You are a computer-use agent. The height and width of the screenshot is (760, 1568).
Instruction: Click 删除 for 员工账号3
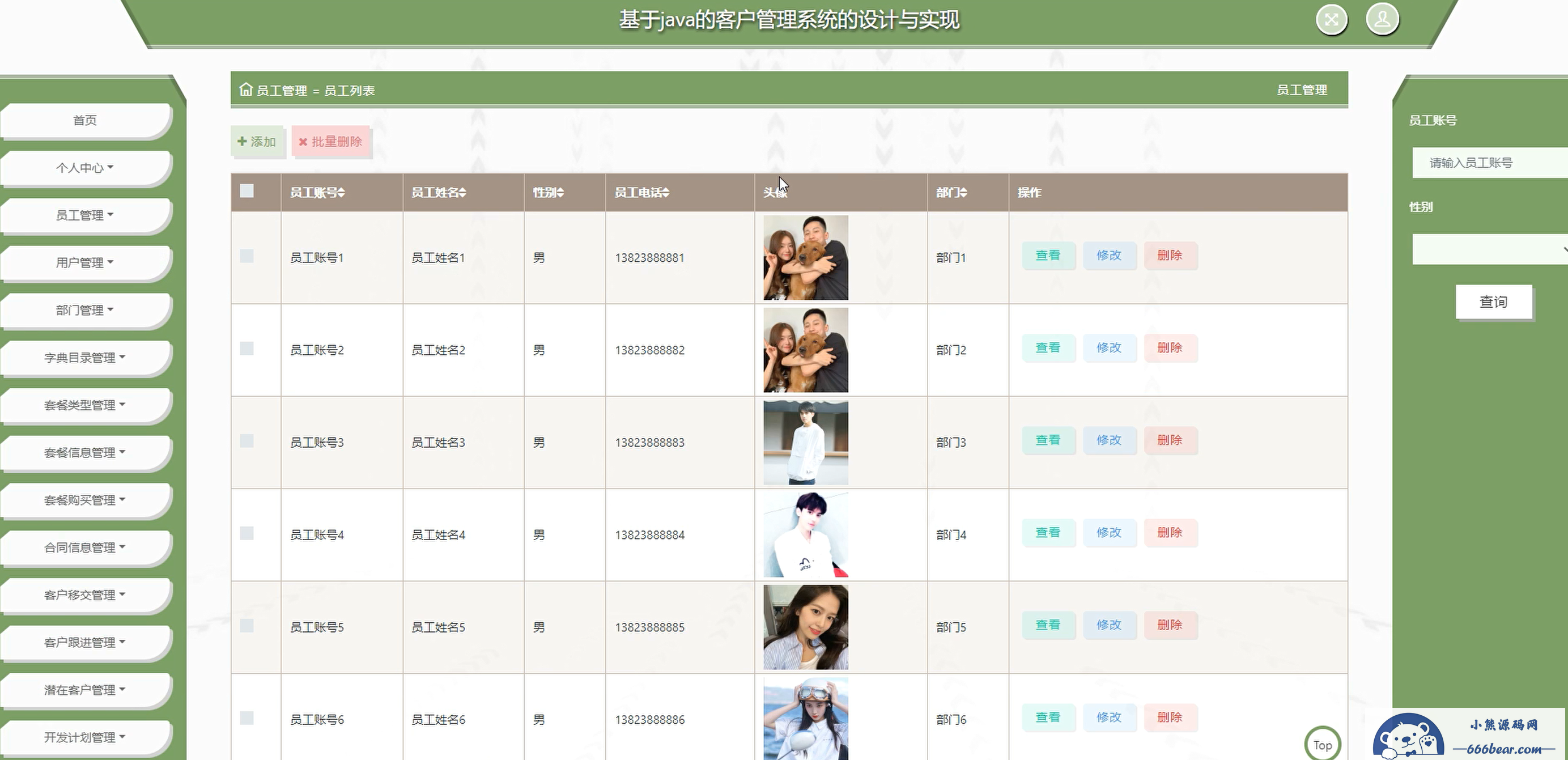coord(1170,440)
